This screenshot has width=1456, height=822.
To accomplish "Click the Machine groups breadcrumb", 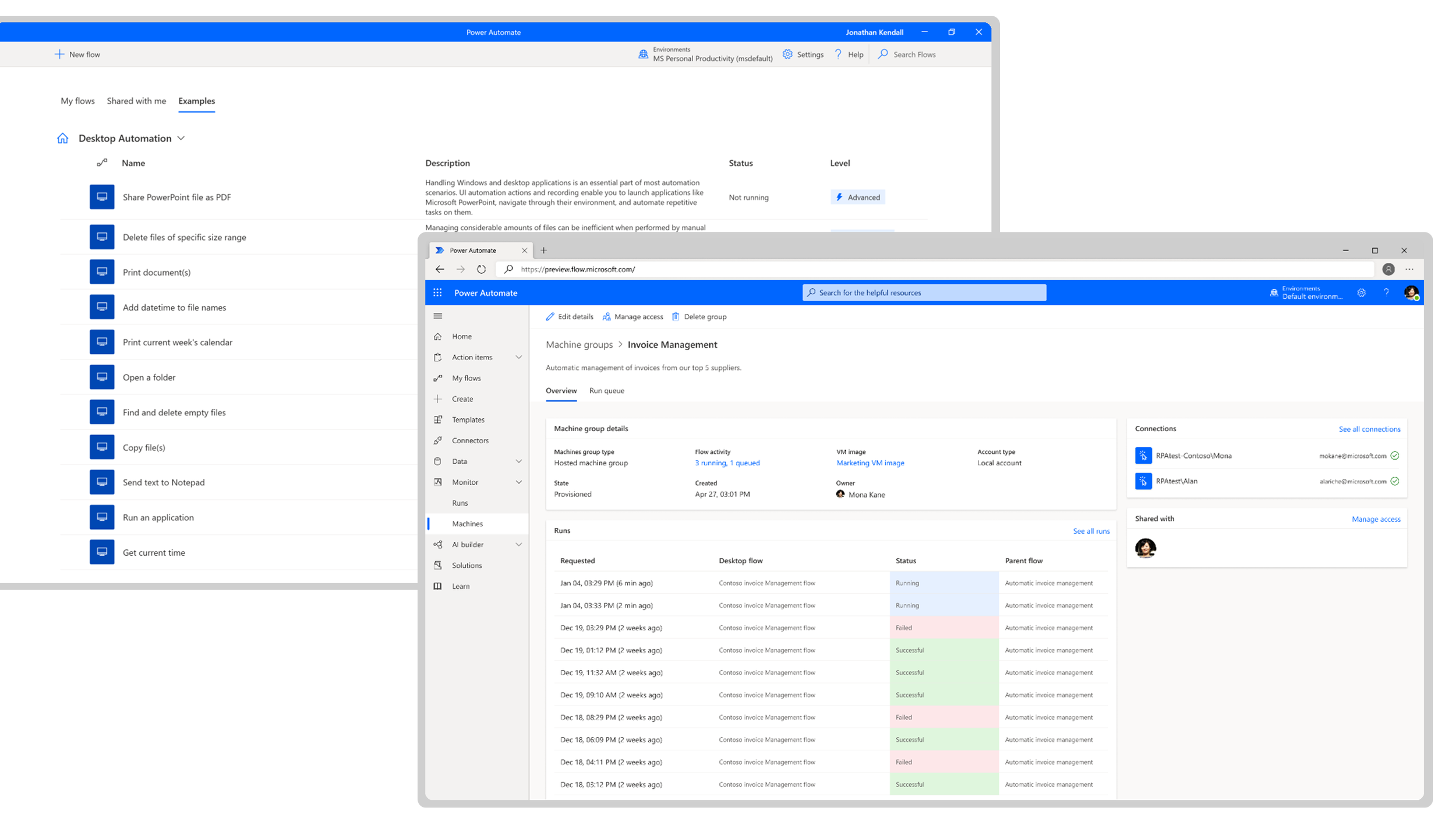I will [x=579, y=345].
